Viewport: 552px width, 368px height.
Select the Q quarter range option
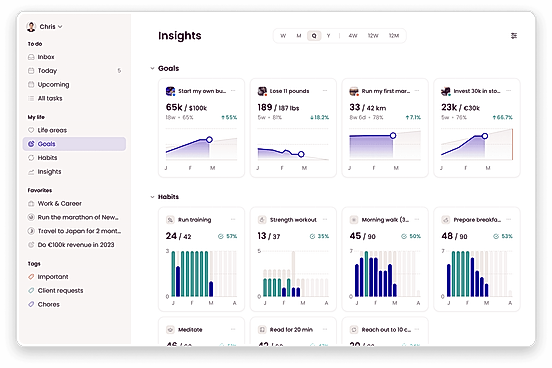point(314,36)
